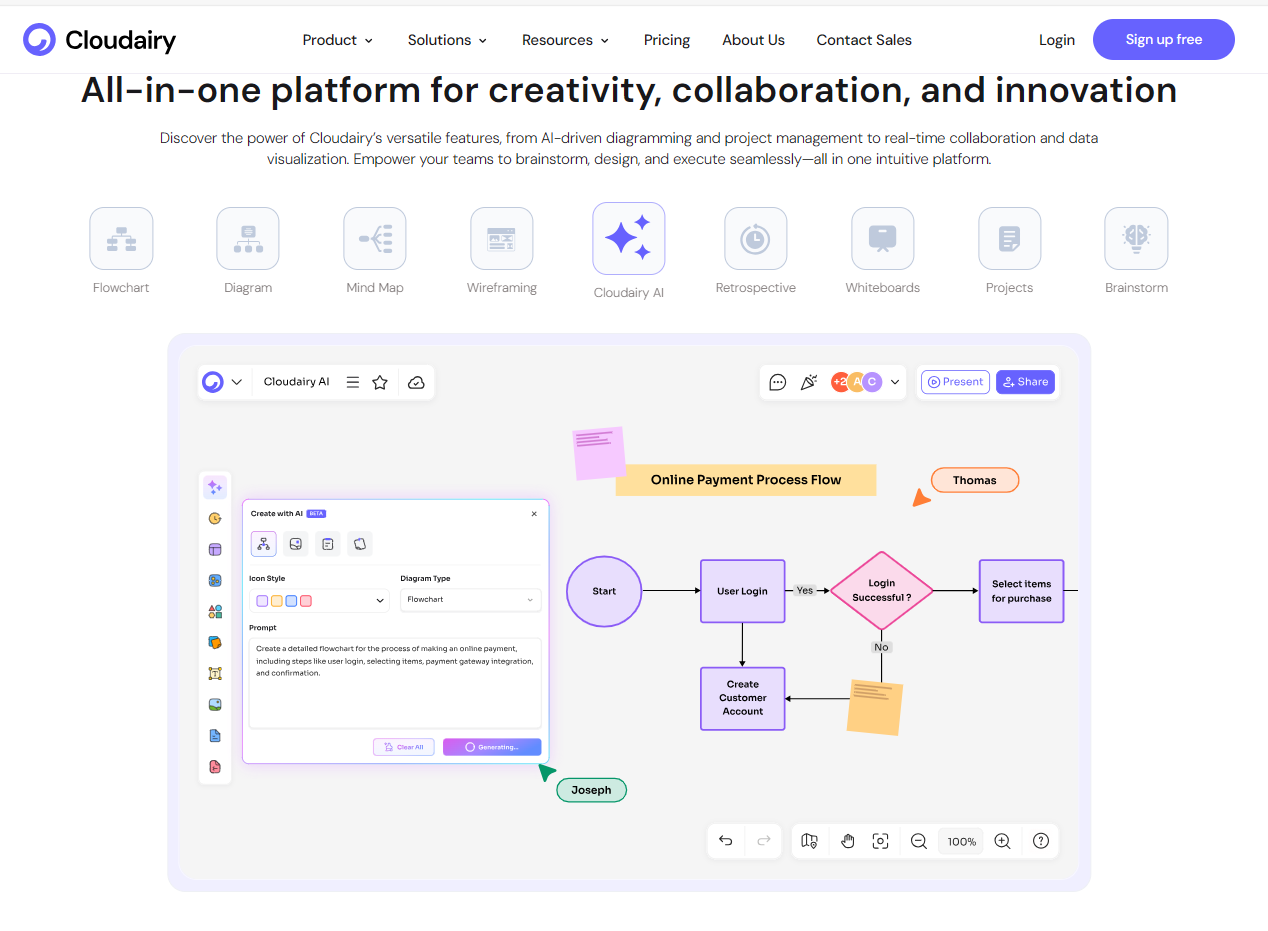Click the undo arrow
The height and width of the screenshot is (931, 1268).
(x=726, y=841)
